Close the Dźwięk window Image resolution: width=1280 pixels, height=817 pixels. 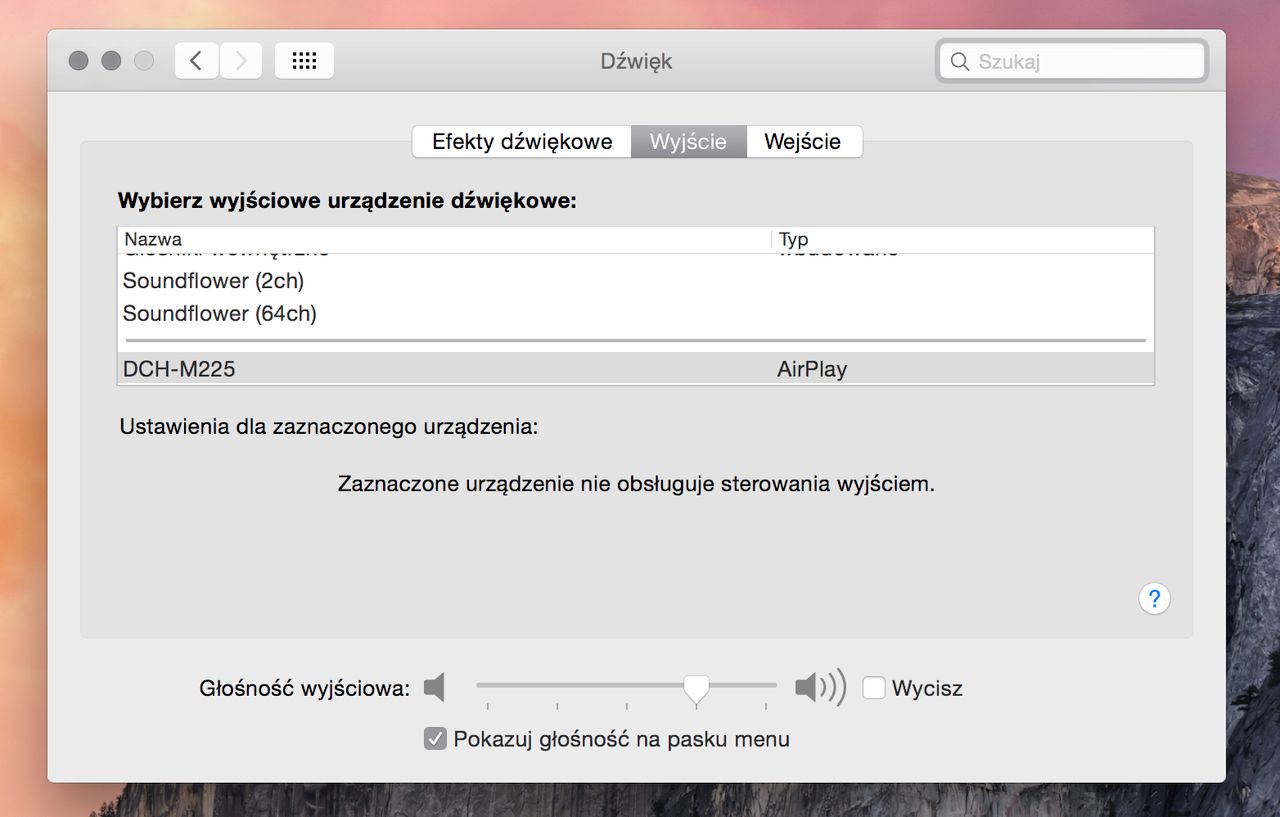pos(79,61)
